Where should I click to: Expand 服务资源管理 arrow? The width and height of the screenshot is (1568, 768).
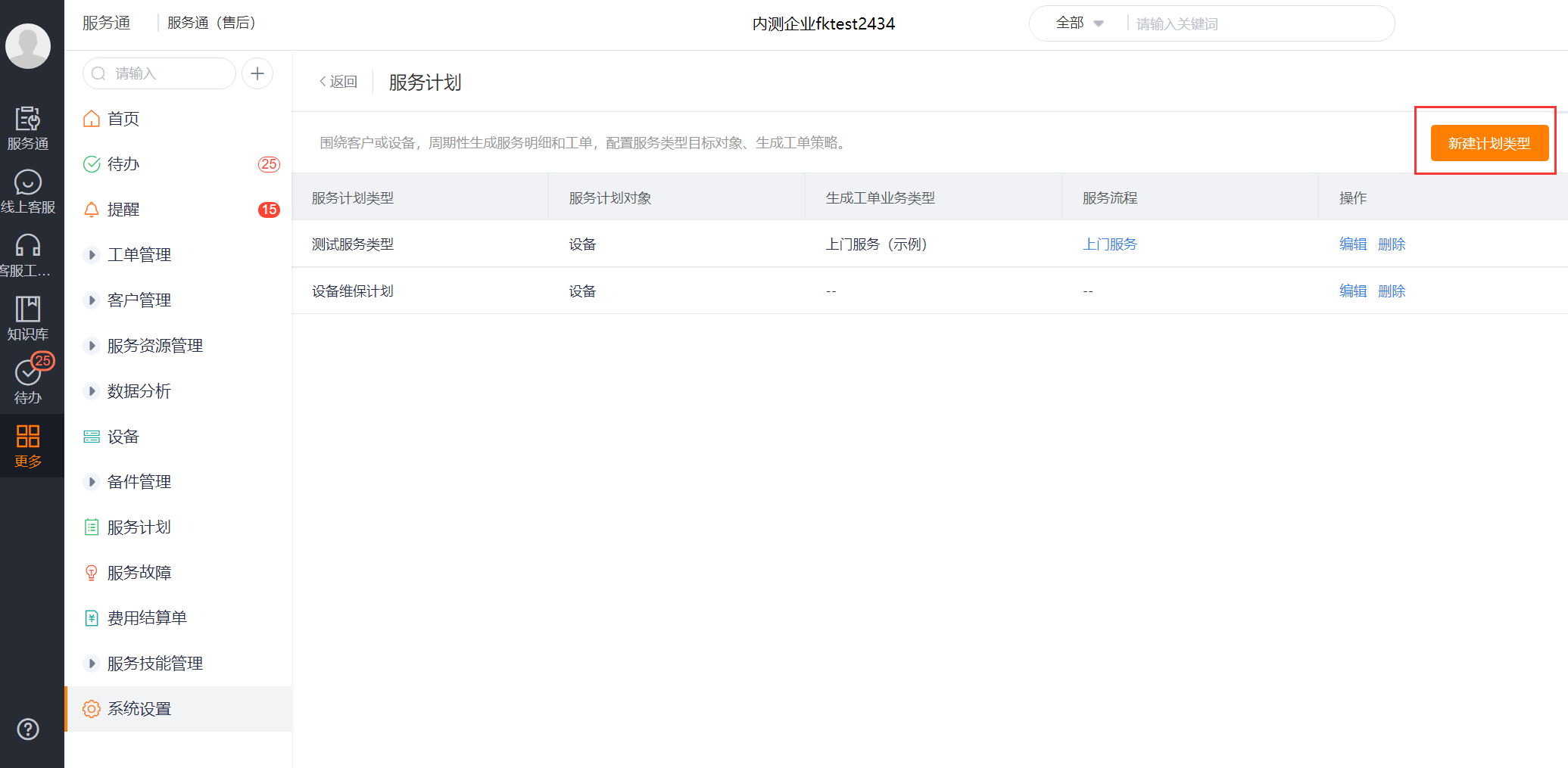pos(92,346)
